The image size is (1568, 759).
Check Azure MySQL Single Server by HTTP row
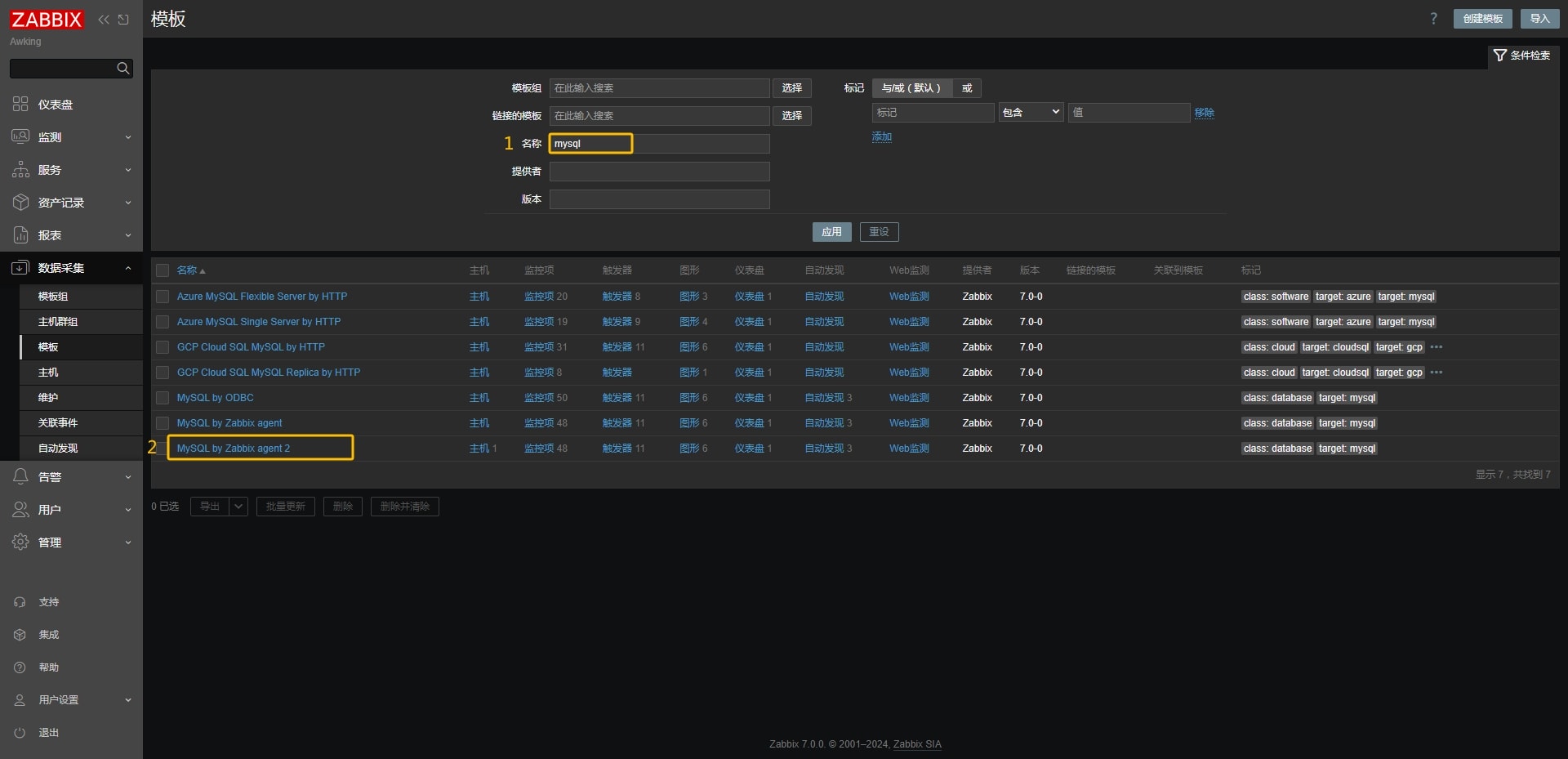[163, 322]
